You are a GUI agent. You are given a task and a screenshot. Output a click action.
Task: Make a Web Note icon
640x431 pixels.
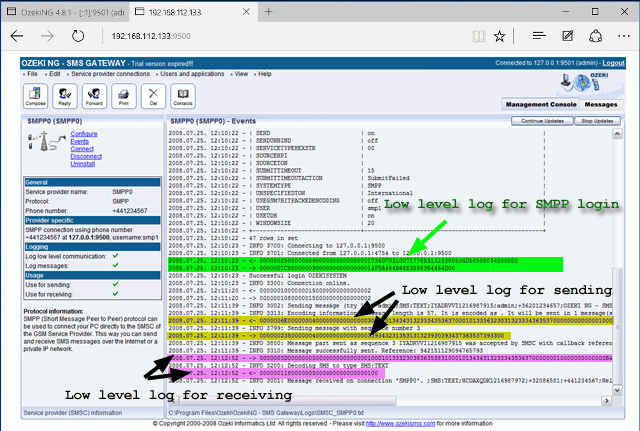pyautogui.click(x=567, y=36)
